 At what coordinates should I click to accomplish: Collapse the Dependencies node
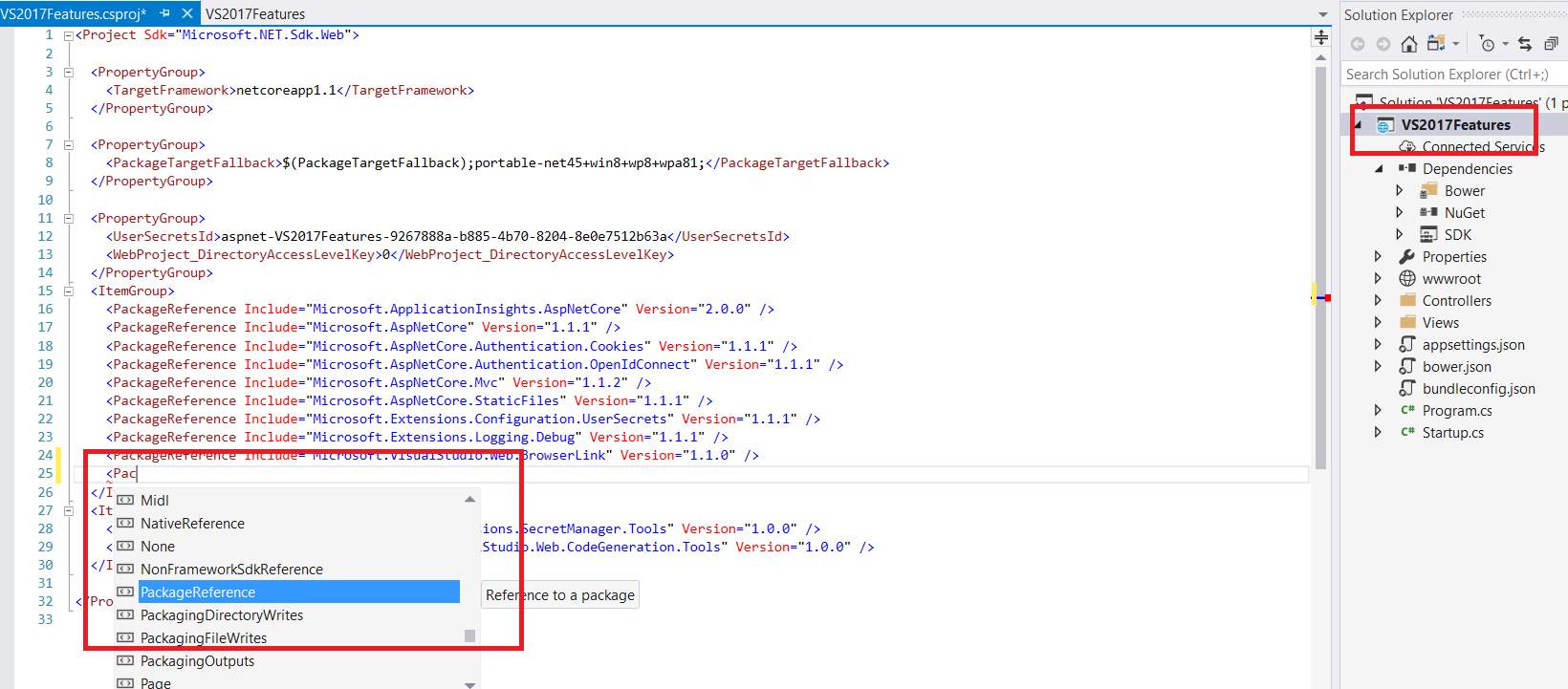click(x=1379, y=169)
